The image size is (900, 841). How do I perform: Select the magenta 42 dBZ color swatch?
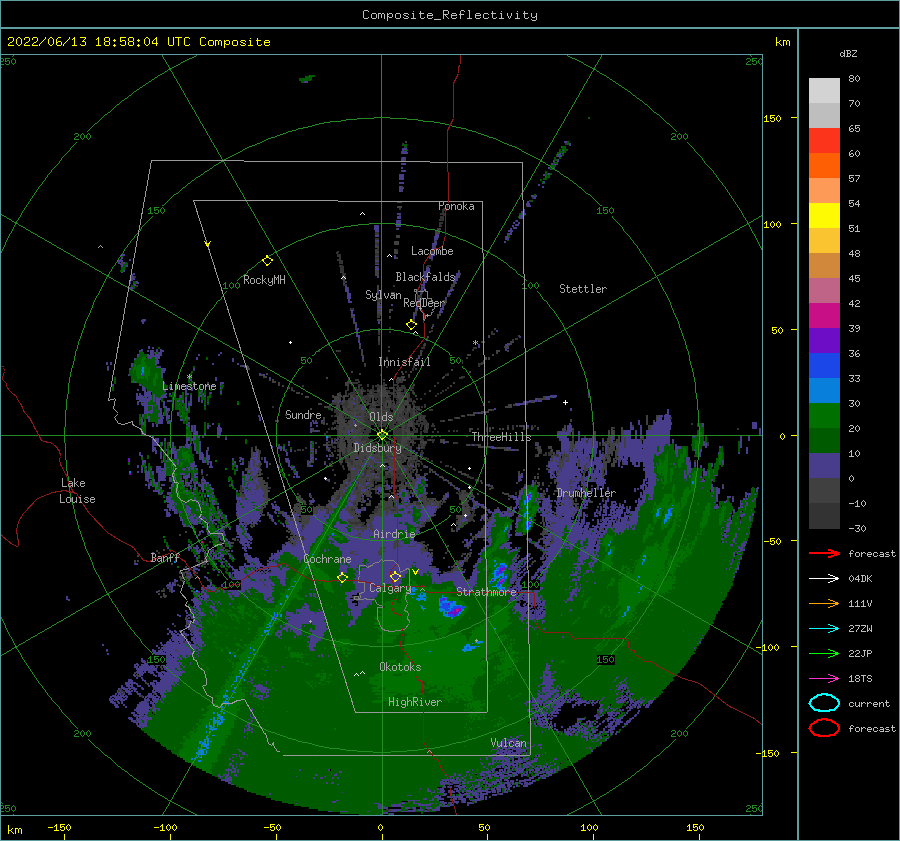tap(824, 315)
